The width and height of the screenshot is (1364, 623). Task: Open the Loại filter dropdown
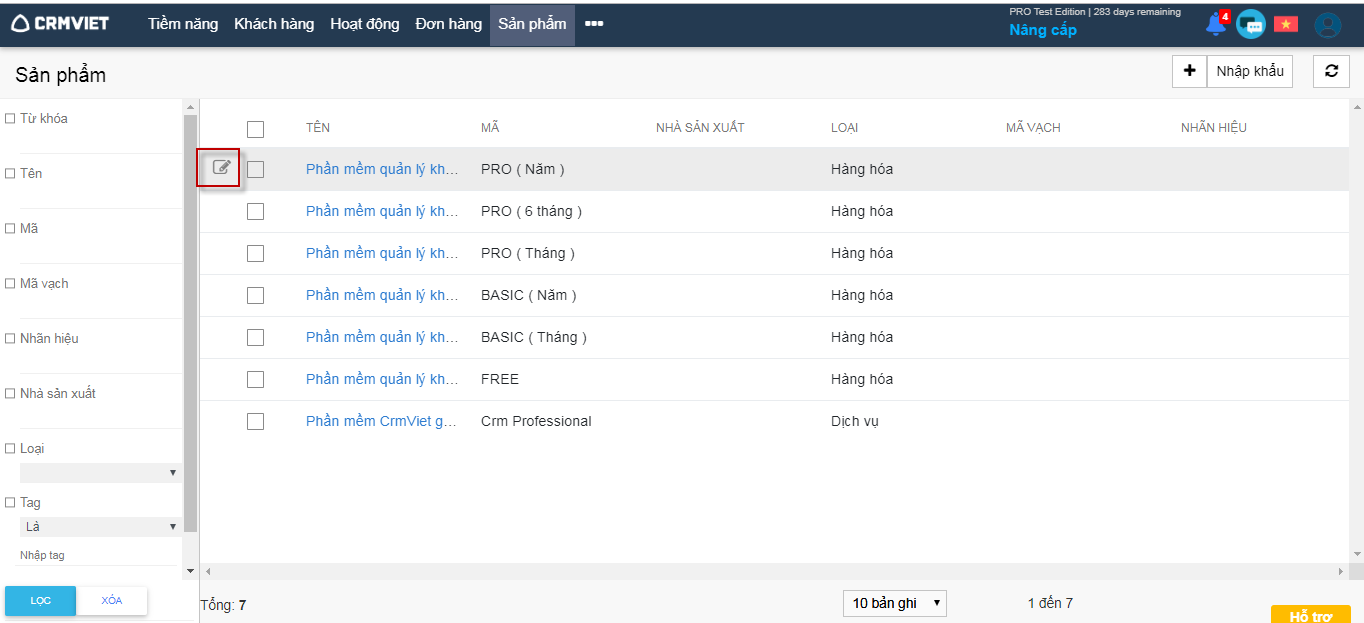(x=100, y=473)
